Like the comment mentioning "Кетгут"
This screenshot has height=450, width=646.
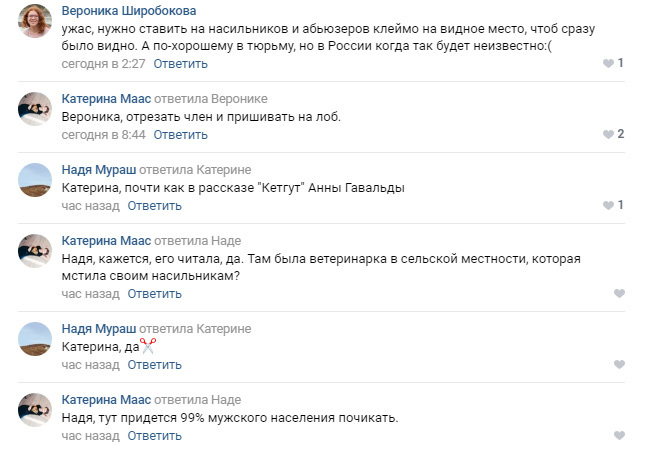click(x=608, y=205)
